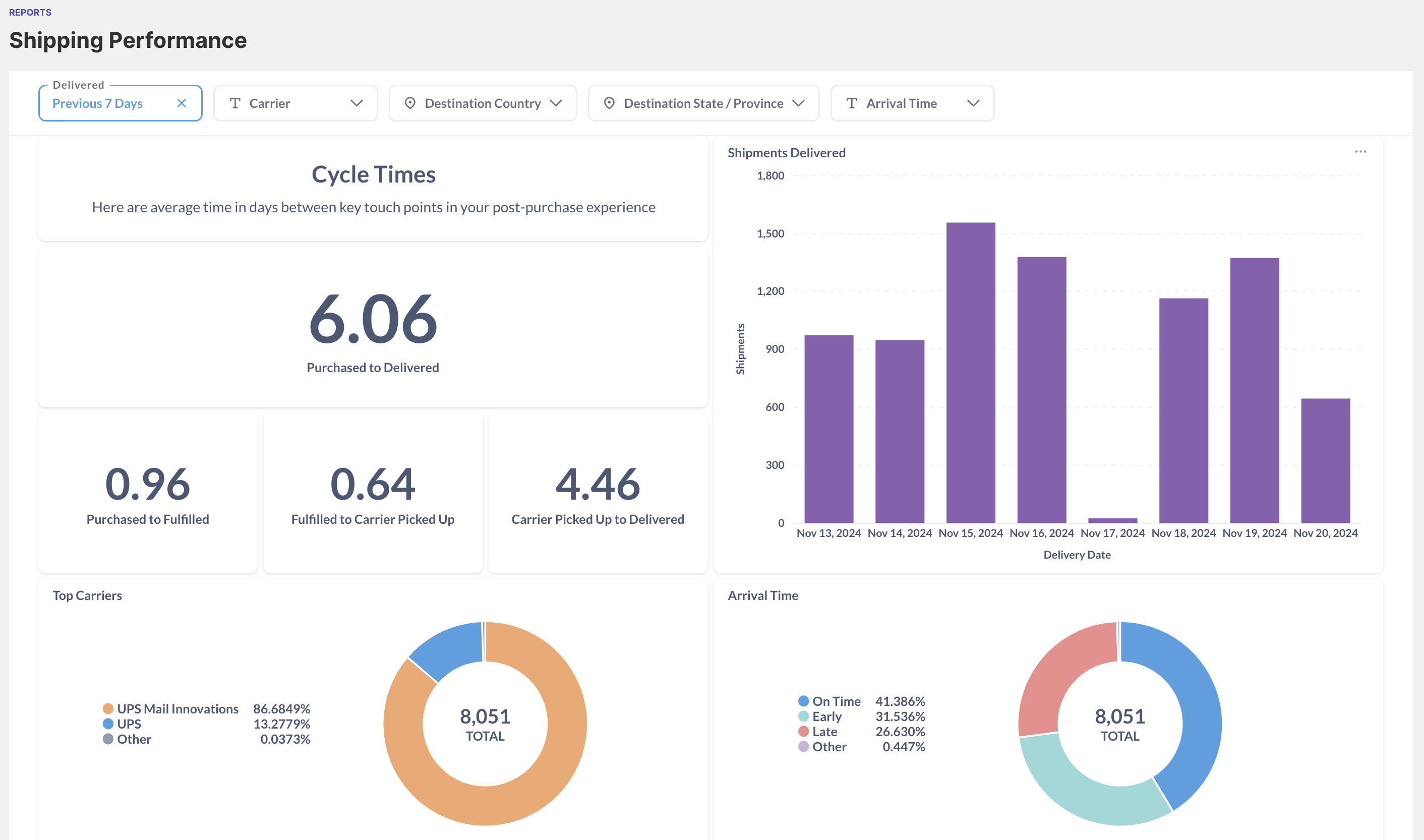Expand the Arrival Time filter dropdown chevron

[973, 103]
